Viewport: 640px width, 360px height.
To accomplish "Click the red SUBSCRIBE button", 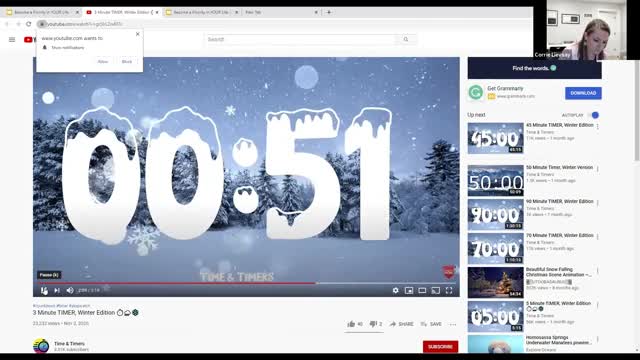I will (440, 347).
